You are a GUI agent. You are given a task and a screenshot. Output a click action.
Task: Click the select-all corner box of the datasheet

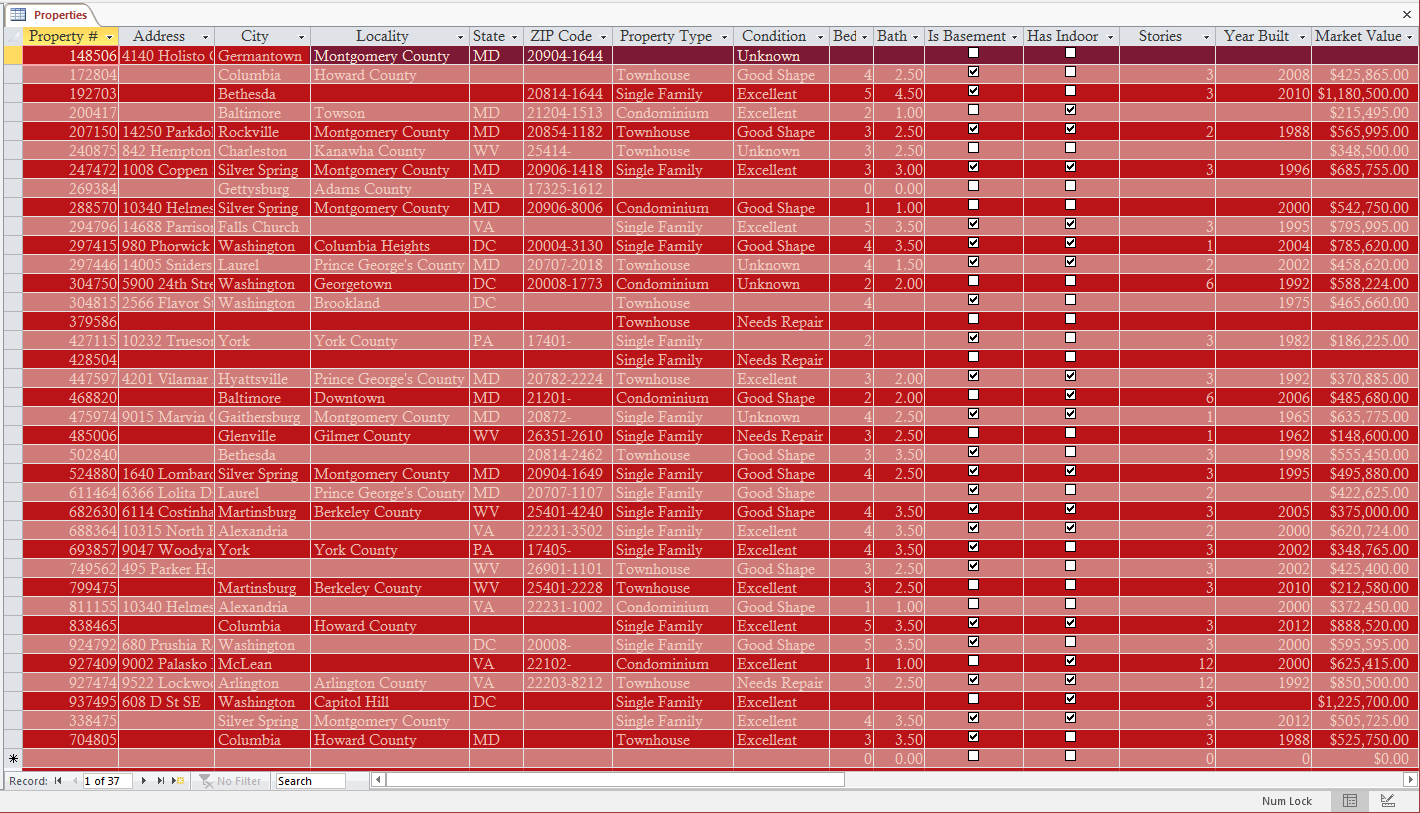13,36
